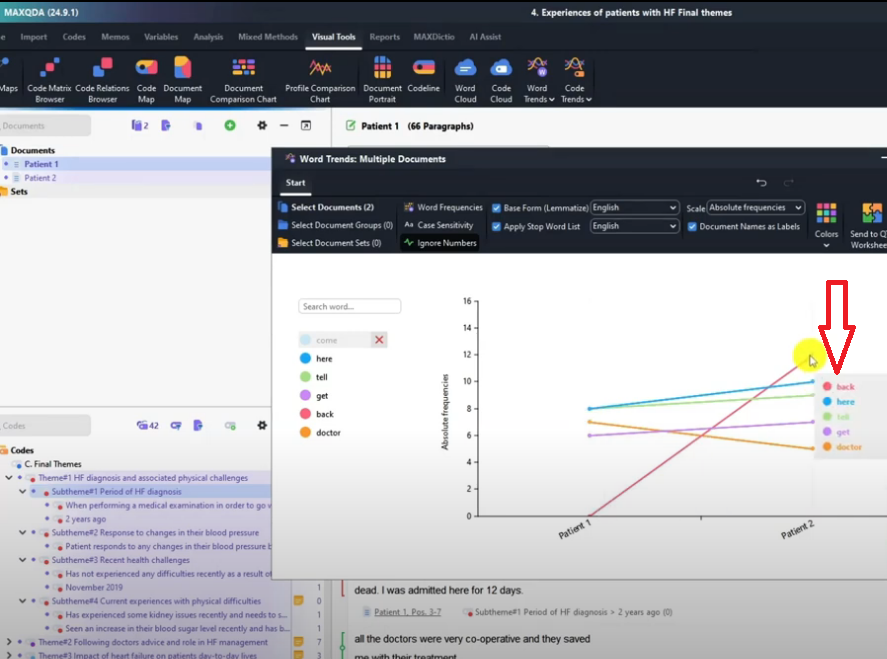Open the Colors palette in Word Trends
The image size is (887, 659).
(826, 225)
